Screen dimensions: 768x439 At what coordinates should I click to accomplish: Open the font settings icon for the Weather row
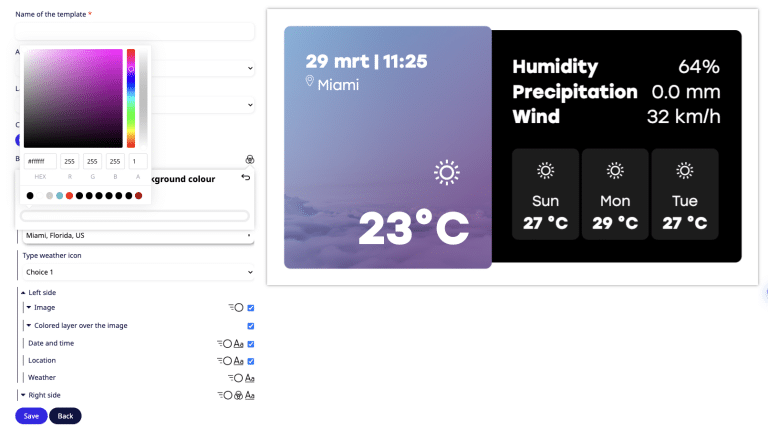click(250, 378)
